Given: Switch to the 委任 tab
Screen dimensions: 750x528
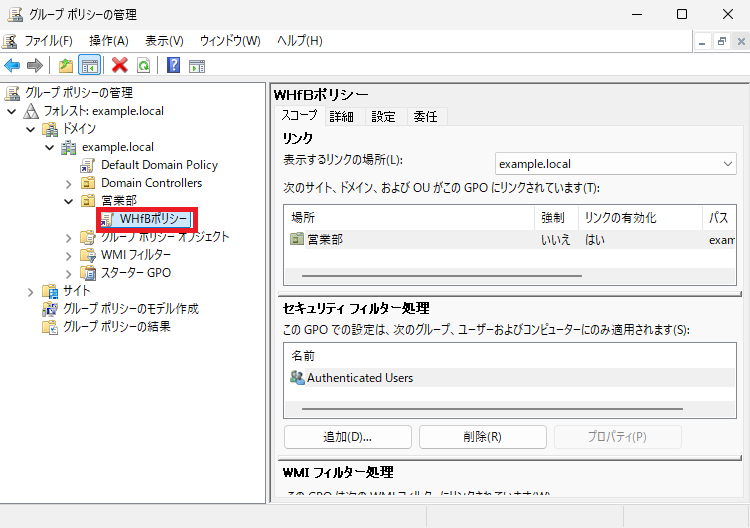Looking at the screenshot, I should point(425,117).
